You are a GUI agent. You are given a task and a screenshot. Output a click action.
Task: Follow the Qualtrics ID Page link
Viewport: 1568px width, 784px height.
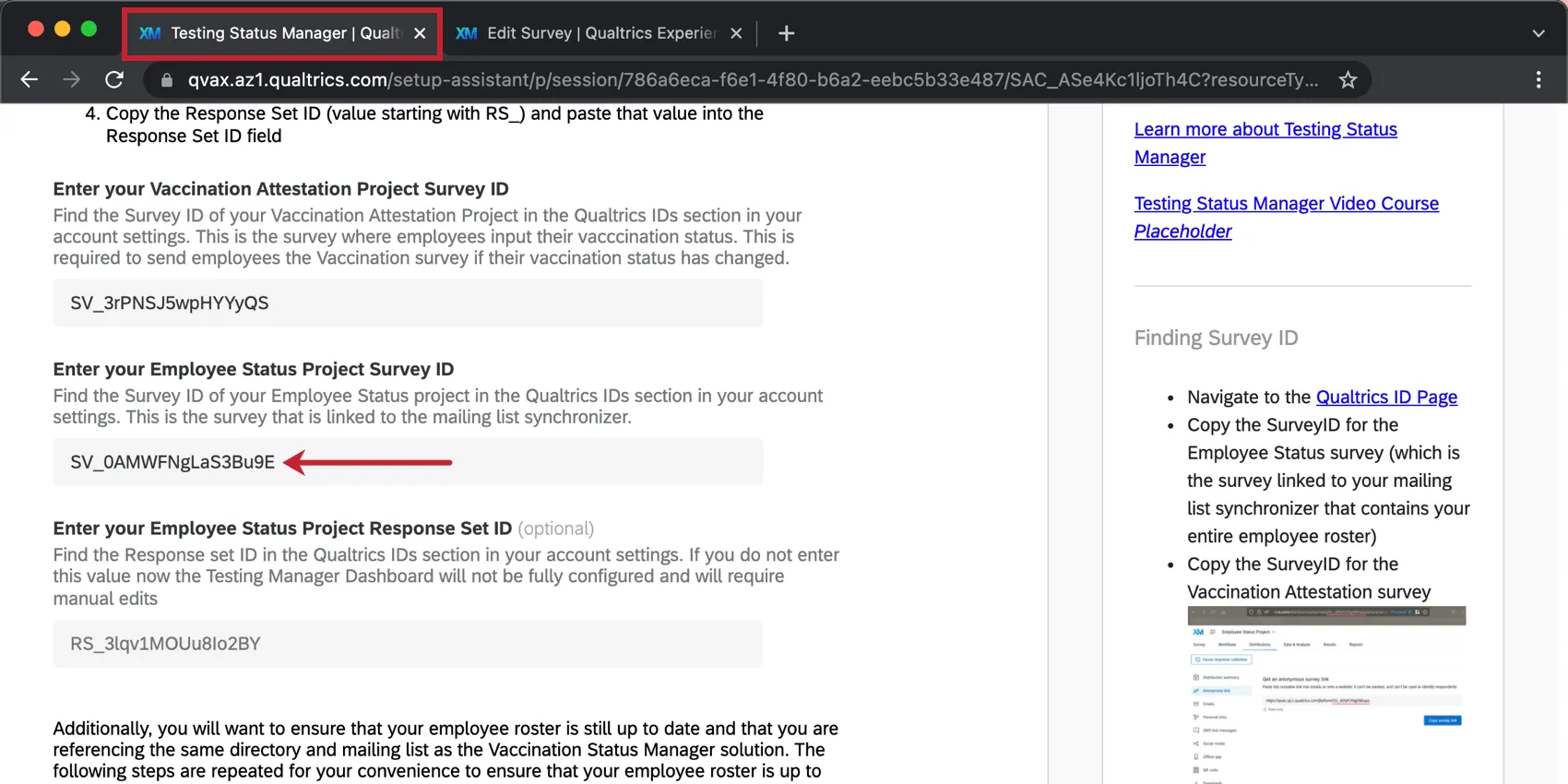(x=1386, y=398)
